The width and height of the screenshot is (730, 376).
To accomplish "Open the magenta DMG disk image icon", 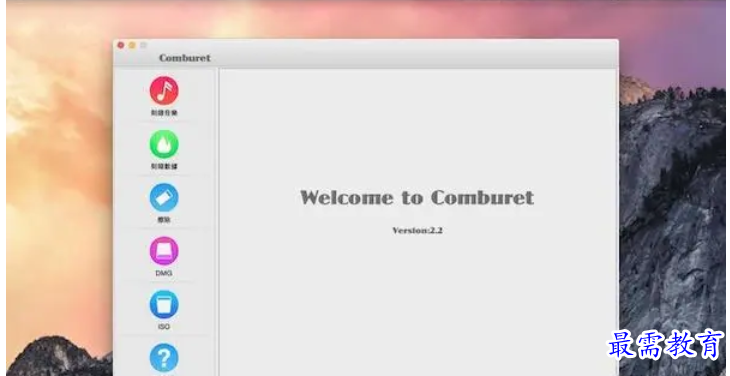I will click(x=164, y=251).
